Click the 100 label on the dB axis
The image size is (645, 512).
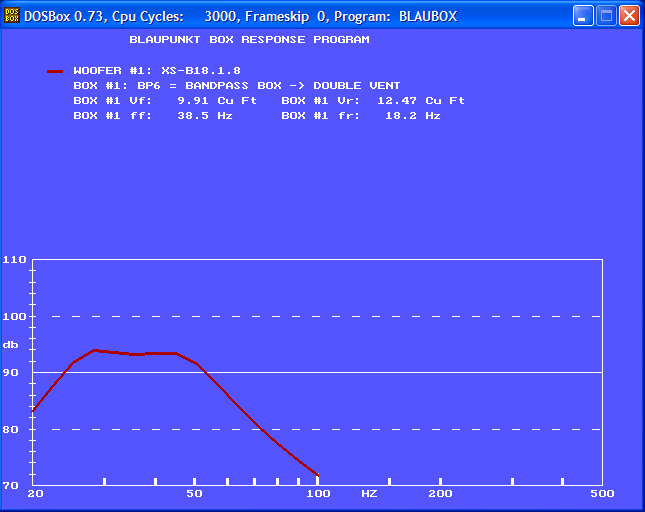click(14, 317)
